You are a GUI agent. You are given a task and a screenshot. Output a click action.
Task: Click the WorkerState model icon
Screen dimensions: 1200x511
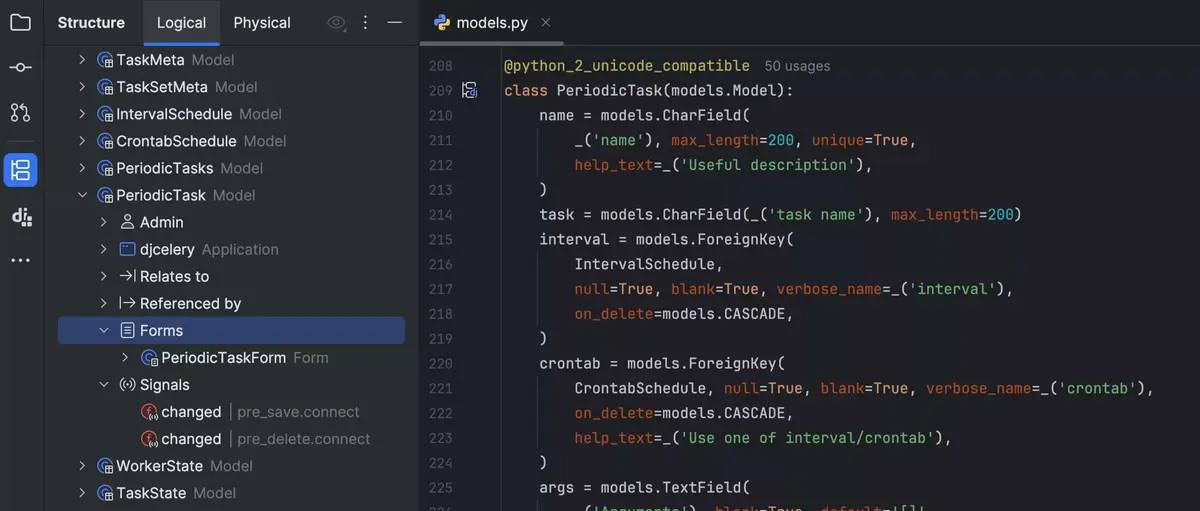click(105, 466)
